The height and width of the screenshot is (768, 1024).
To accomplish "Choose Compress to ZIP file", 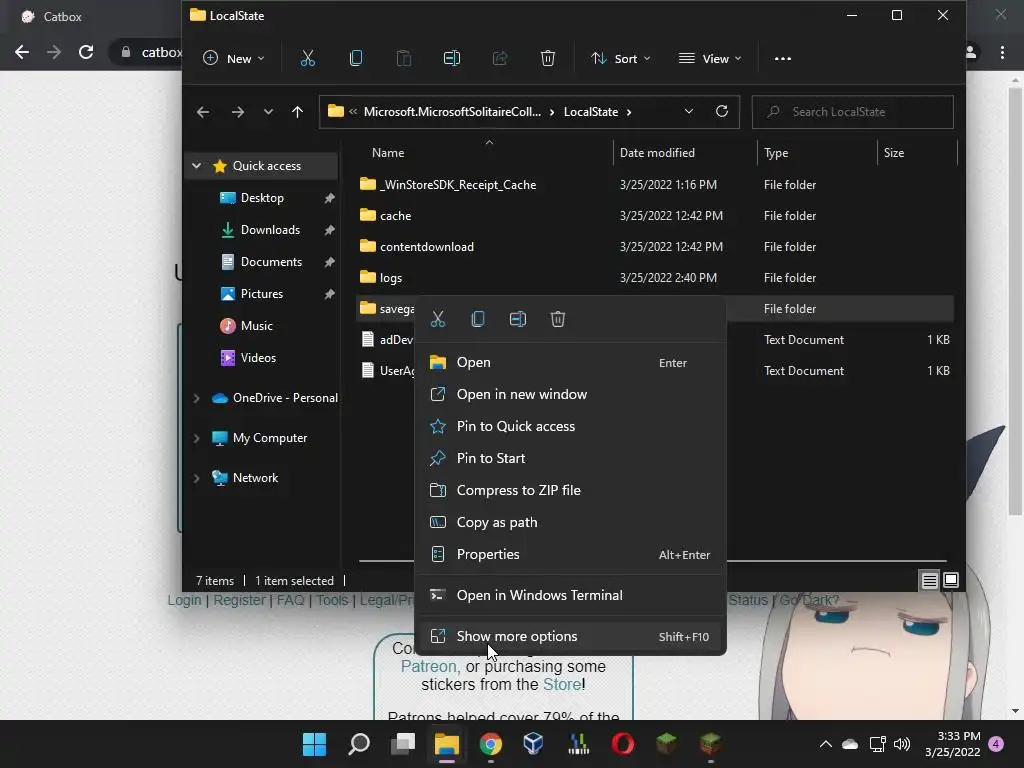I will 570,490.
